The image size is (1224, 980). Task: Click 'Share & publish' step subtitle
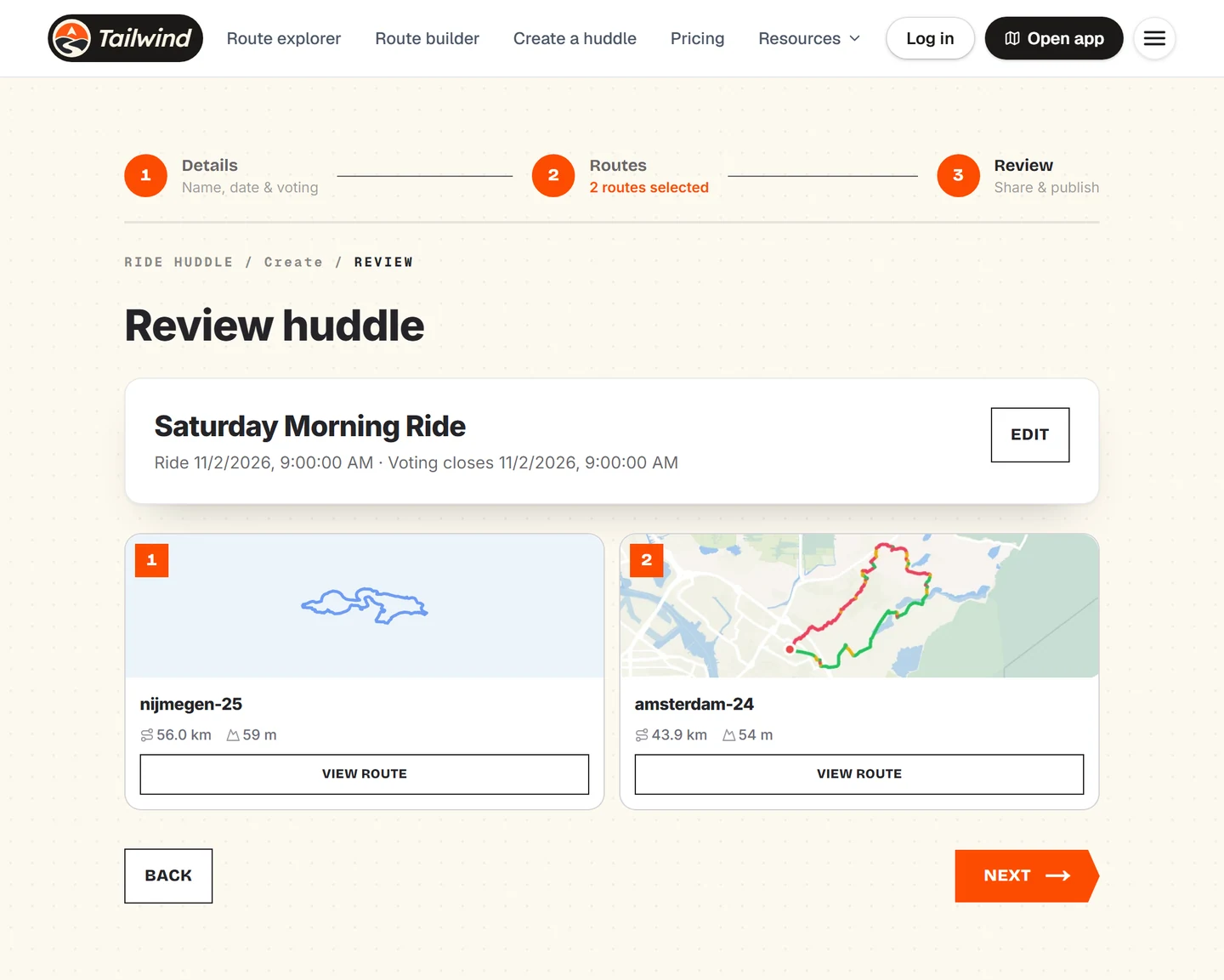click(1046, 188)
